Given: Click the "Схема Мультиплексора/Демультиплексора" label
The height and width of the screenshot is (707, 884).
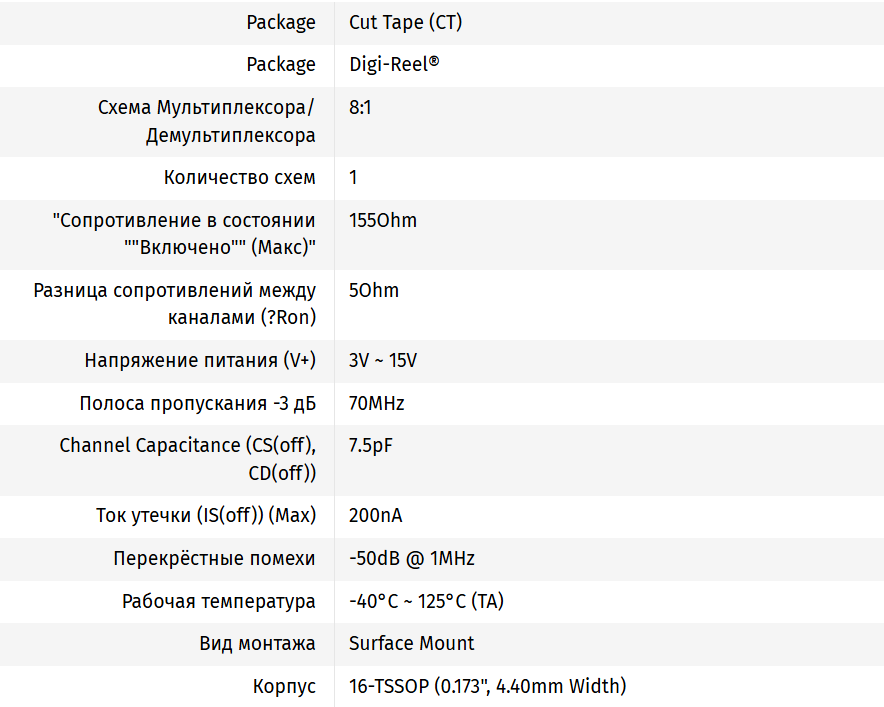Looking at the screenshot, I should tap(206, 121).
